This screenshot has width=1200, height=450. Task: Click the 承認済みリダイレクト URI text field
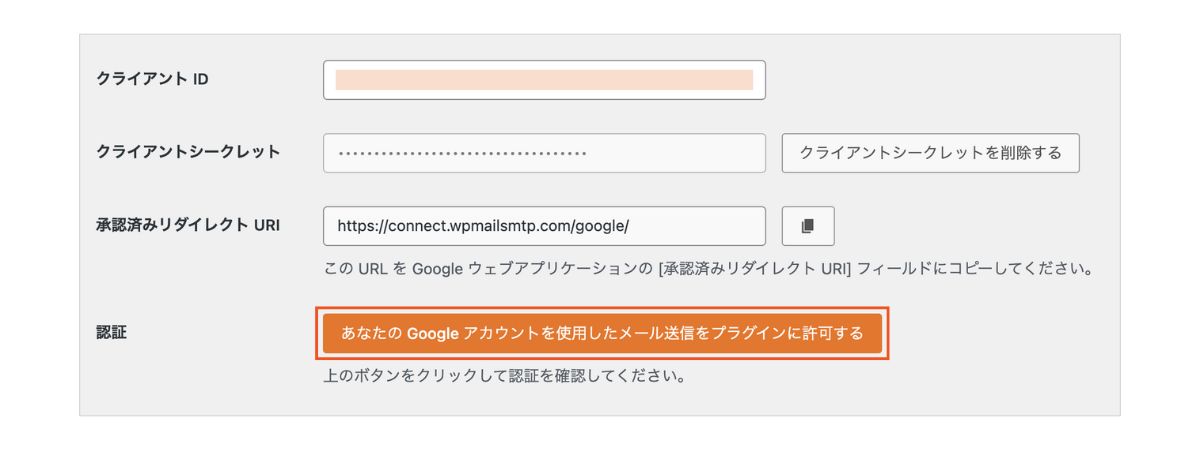pos(544,226)
